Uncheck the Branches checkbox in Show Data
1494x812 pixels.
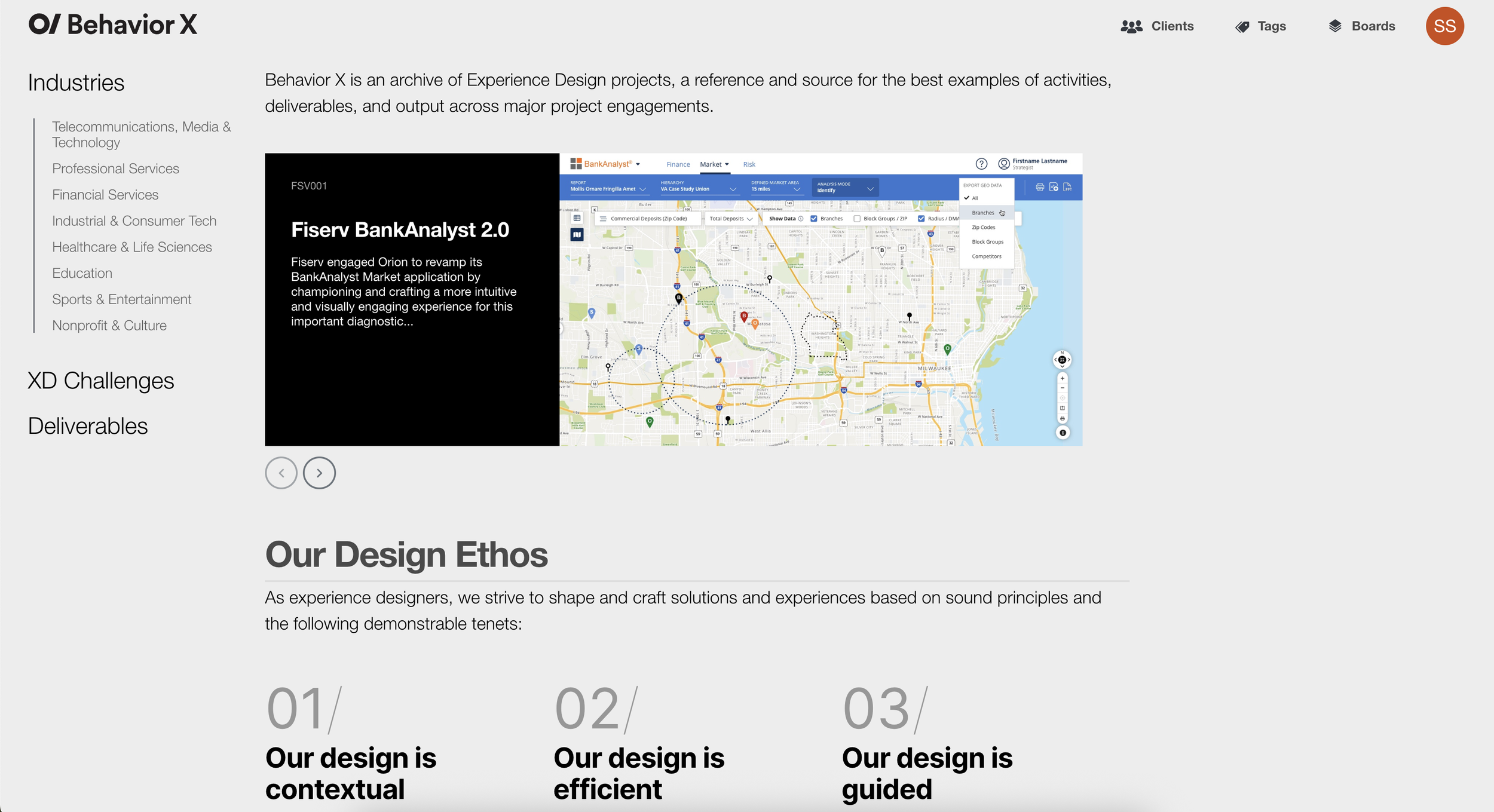tap(813, 219)
